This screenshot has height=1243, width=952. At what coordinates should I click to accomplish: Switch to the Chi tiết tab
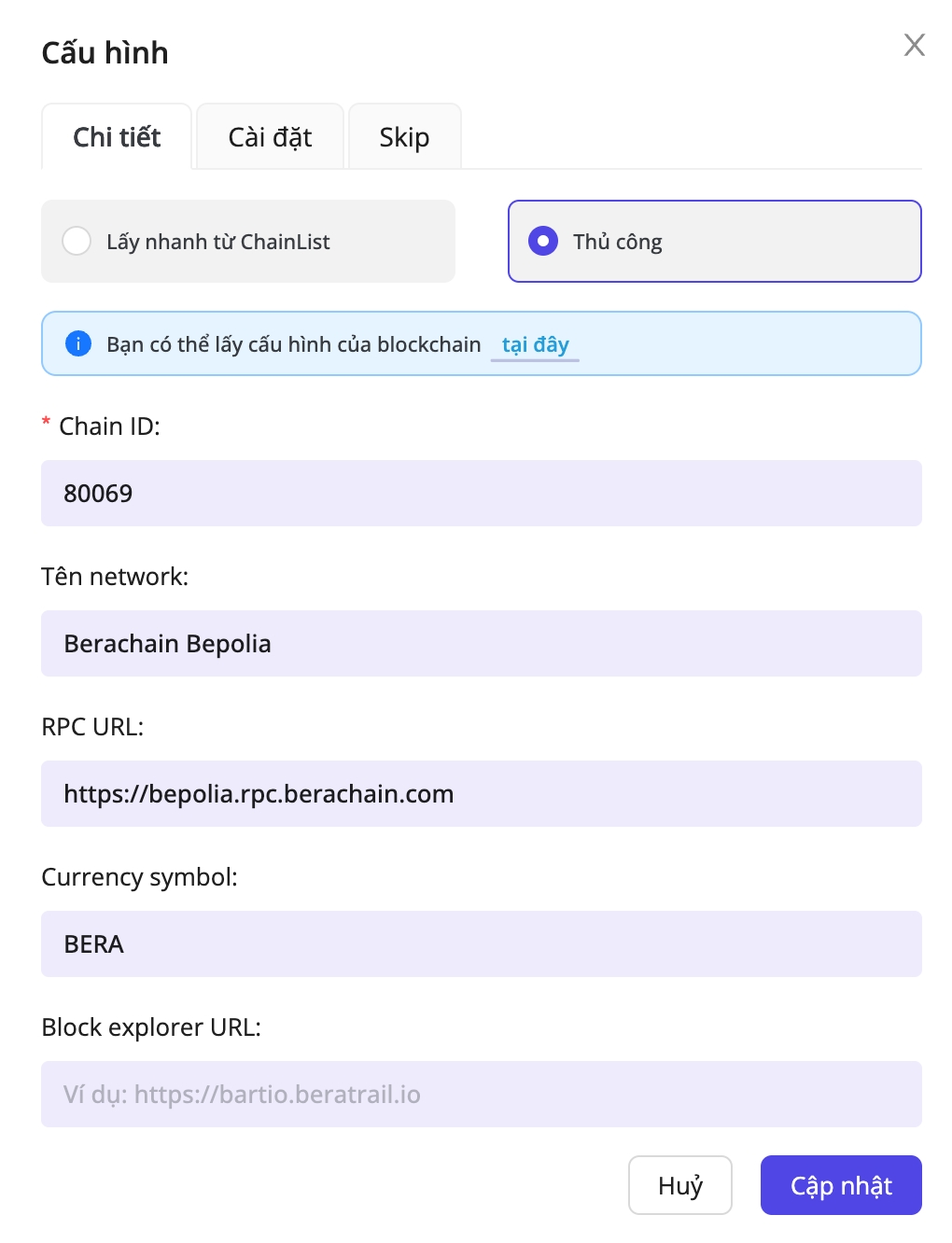(x=117, y=137)
